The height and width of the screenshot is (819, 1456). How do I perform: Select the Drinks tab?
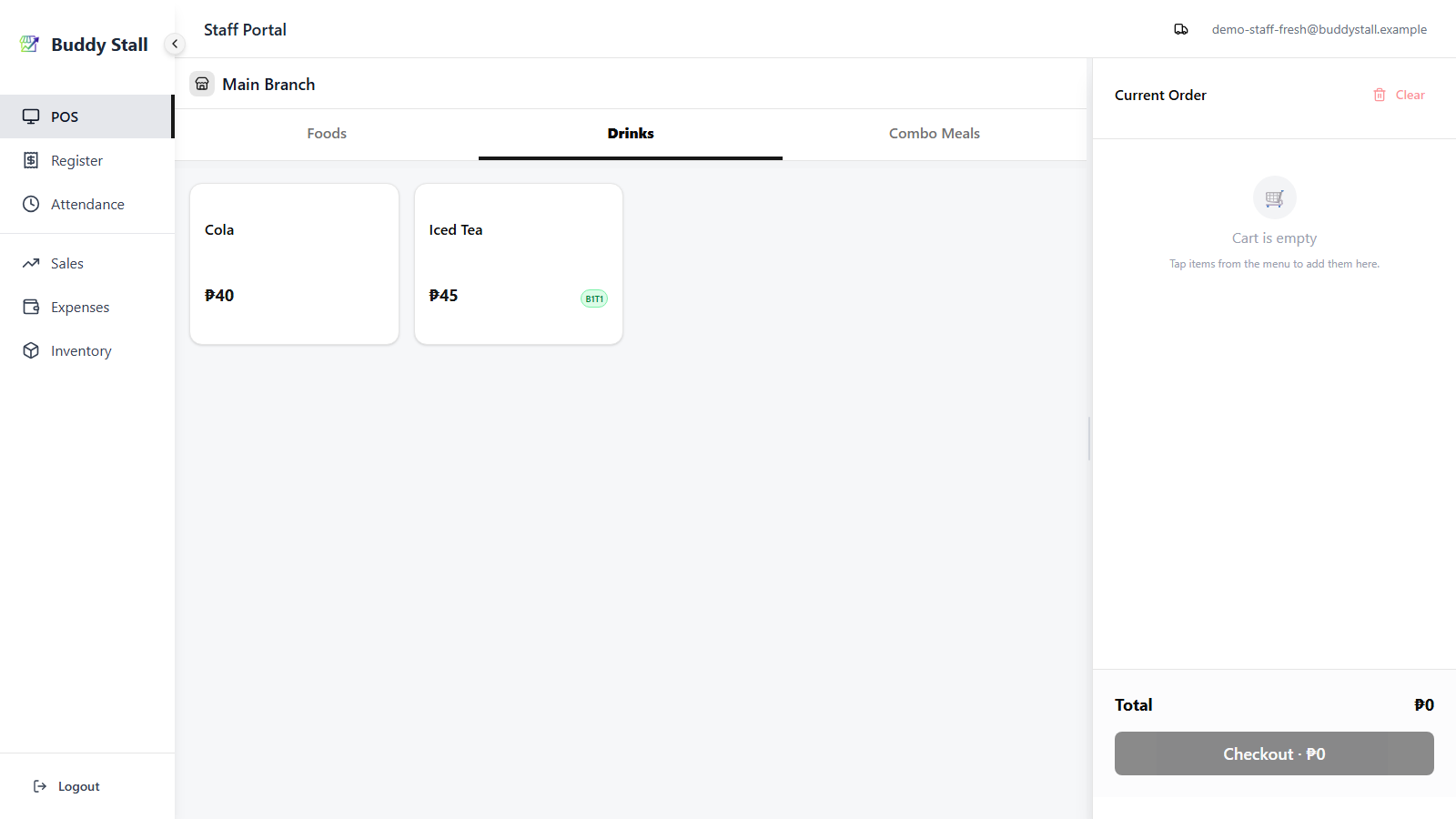(x=631, y=134)
